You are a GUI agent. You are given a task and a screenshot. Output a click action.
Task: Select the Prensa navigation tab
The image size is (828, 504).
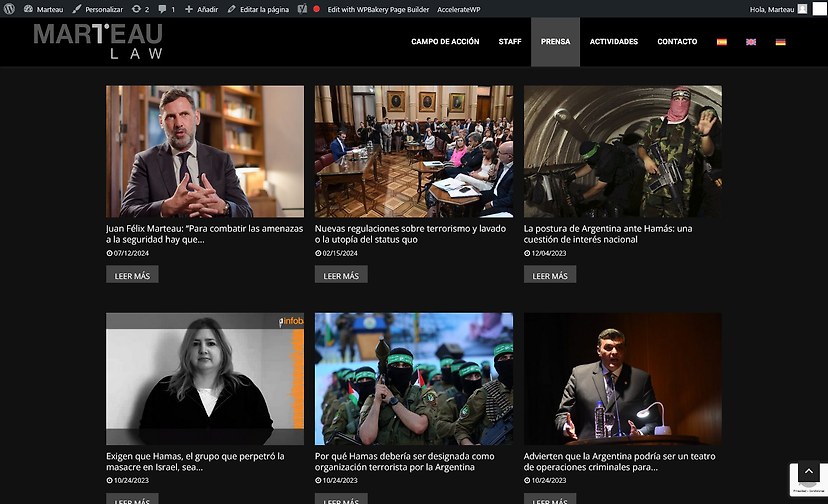(x=555, y=42)
